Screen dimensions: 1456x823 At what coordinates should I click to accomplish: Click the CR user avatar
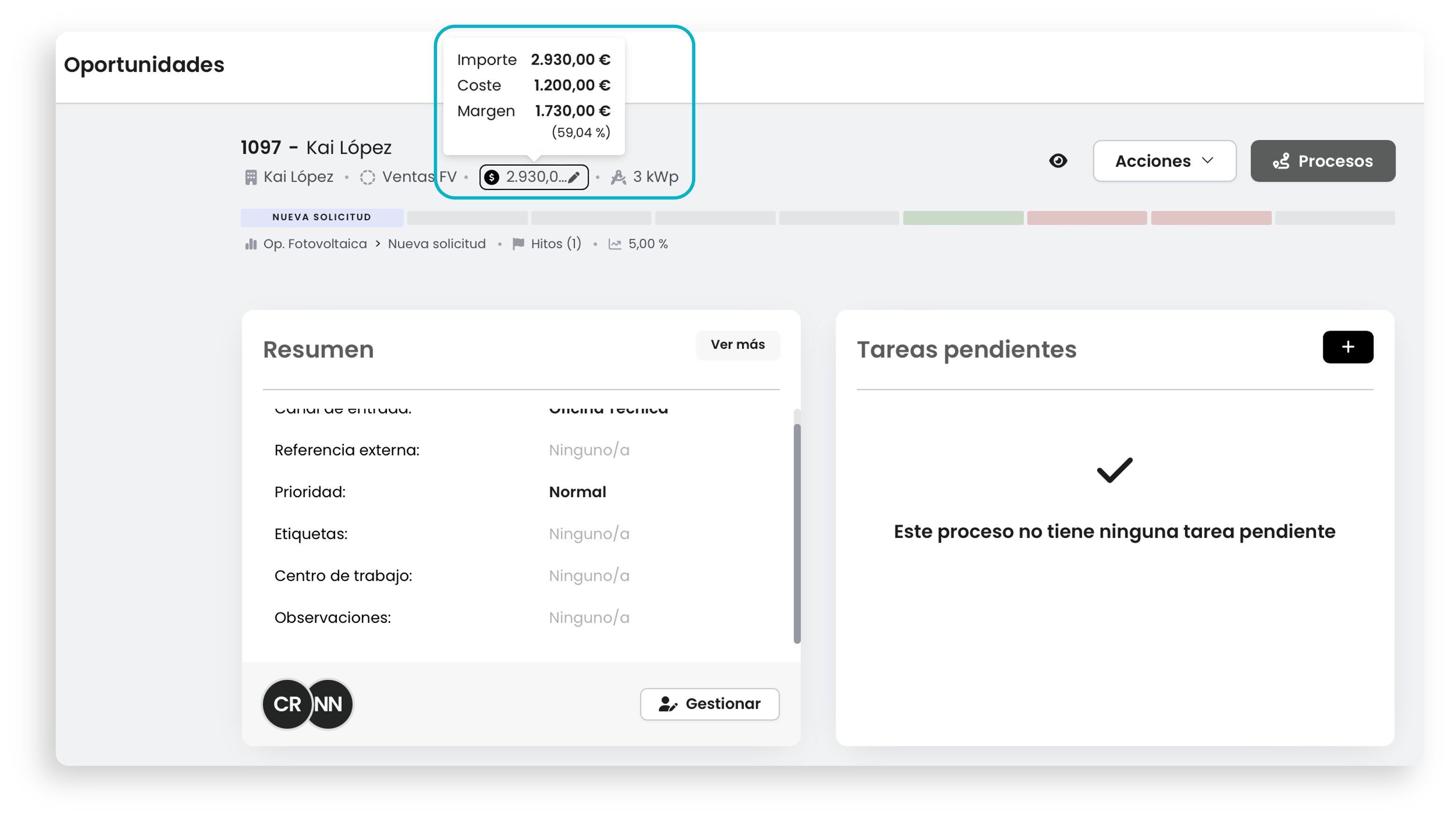(x=287, y=704)
